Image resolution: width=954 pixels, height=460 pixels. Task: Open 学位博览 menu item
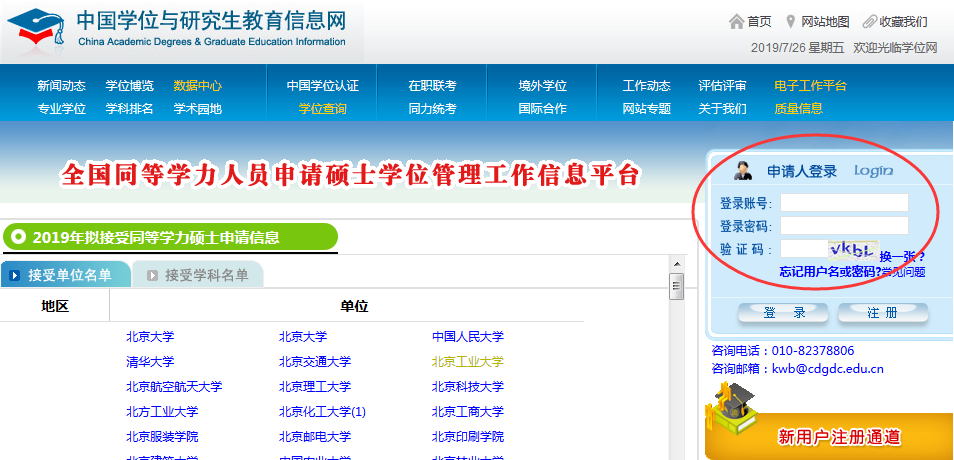[130, 86]
